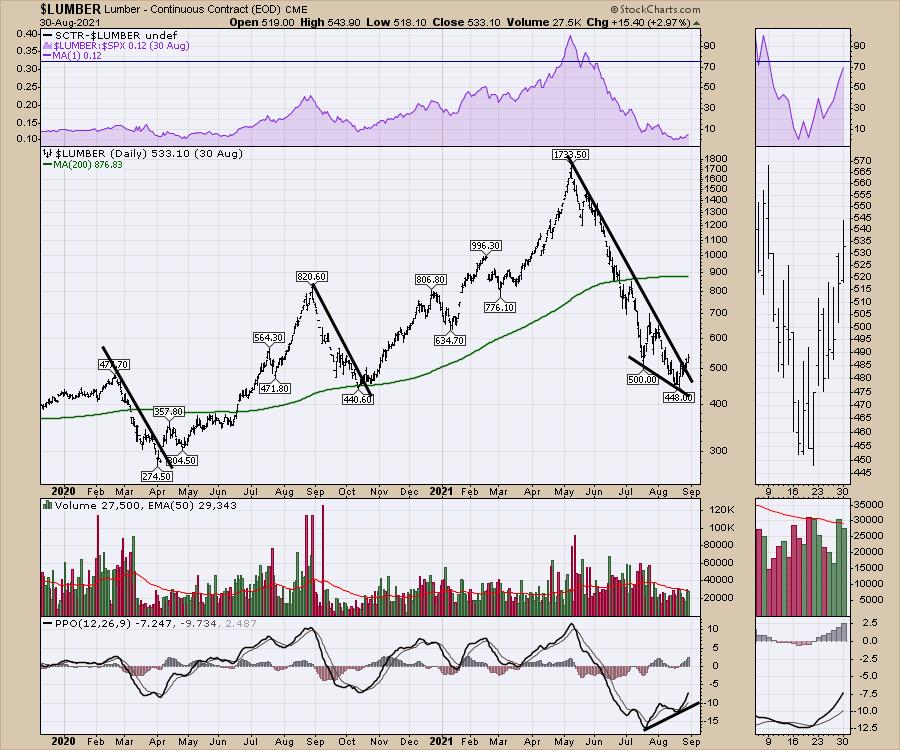Click the 448.00 recent low label
This screenshot has width=900, height=750.
pyautogui.click(x=678, y=397)
